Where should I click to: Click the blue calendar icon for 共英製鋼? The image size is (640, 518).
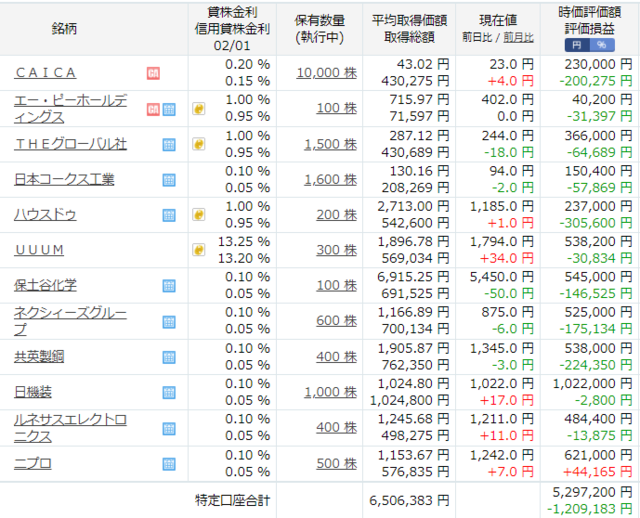[169, 357]
